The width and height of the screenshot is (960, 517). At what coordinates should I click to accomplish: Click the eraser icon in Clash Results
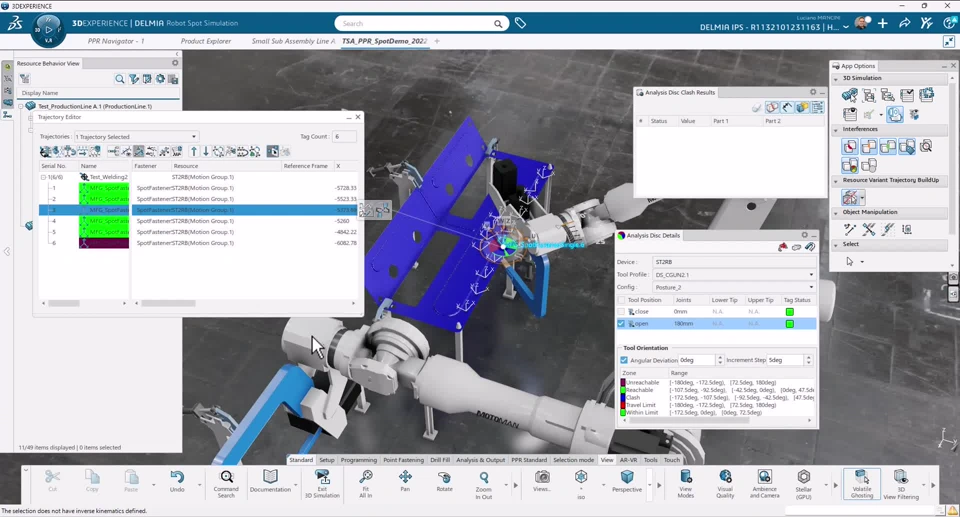click(757, 108)
